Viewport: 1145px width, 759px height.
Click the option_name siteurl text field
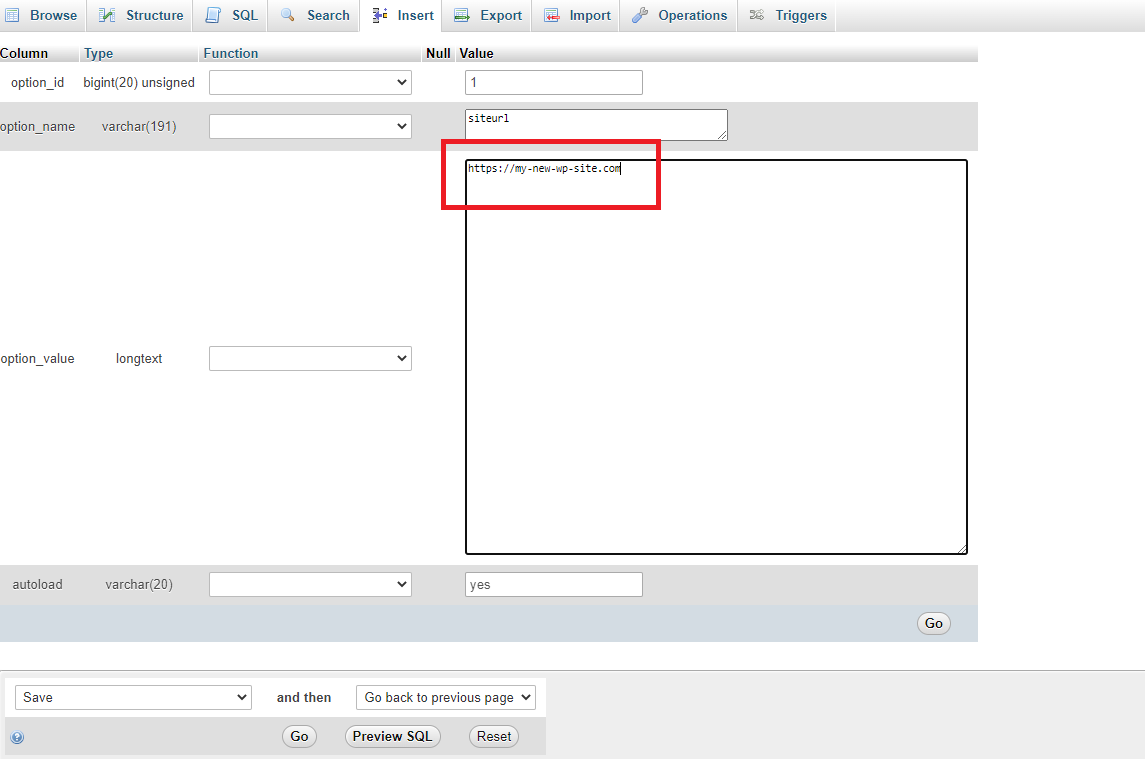pyautogui.click(x=596, y=125)
